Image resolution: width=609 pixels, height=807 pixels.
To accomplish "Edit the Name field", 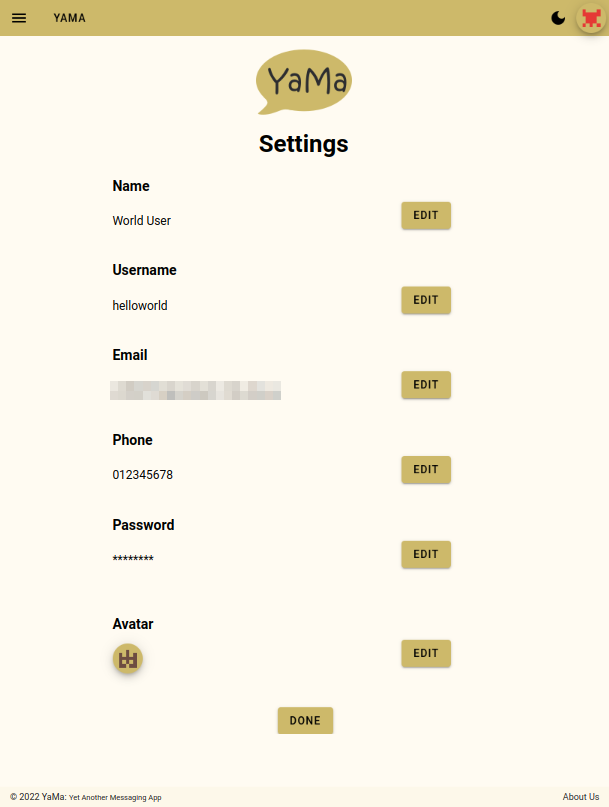I will 426,215.
